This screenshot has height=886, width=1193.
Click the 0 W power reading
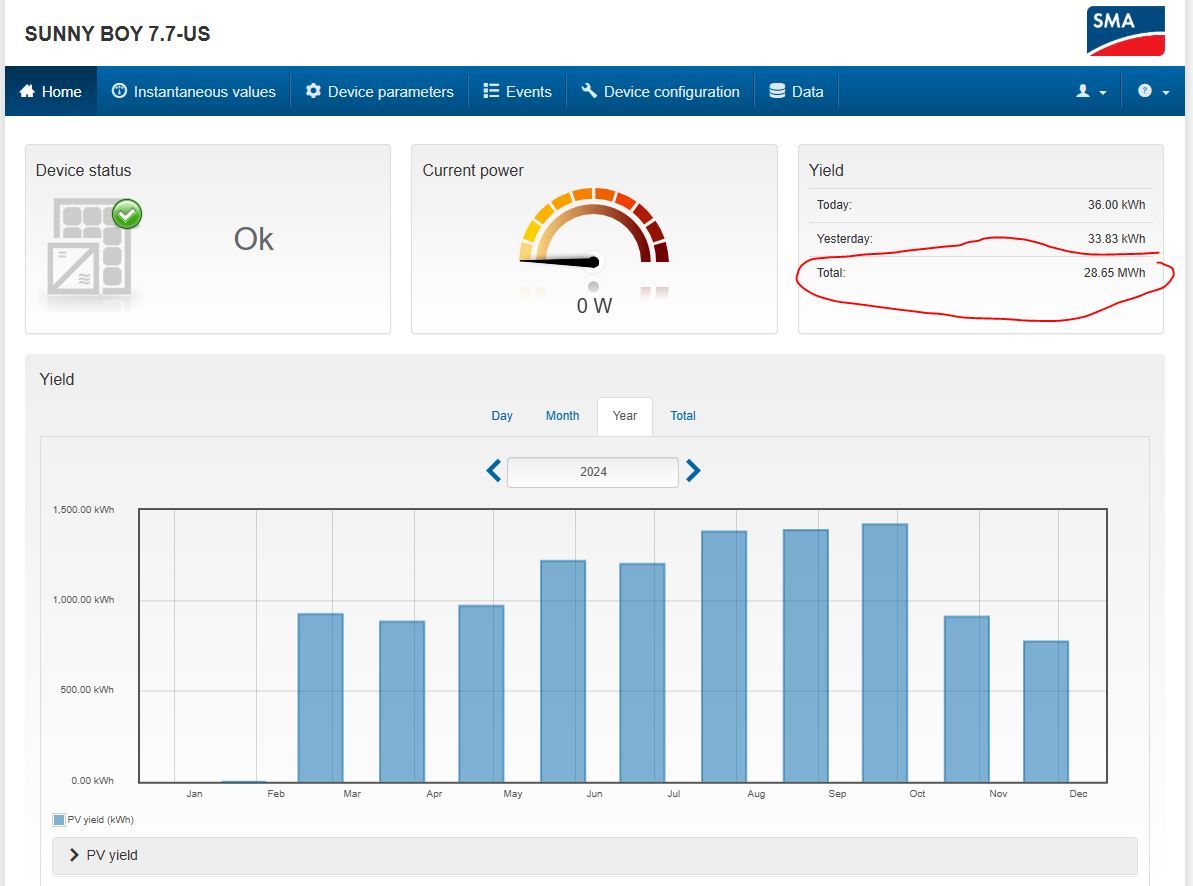coord(594,306)
